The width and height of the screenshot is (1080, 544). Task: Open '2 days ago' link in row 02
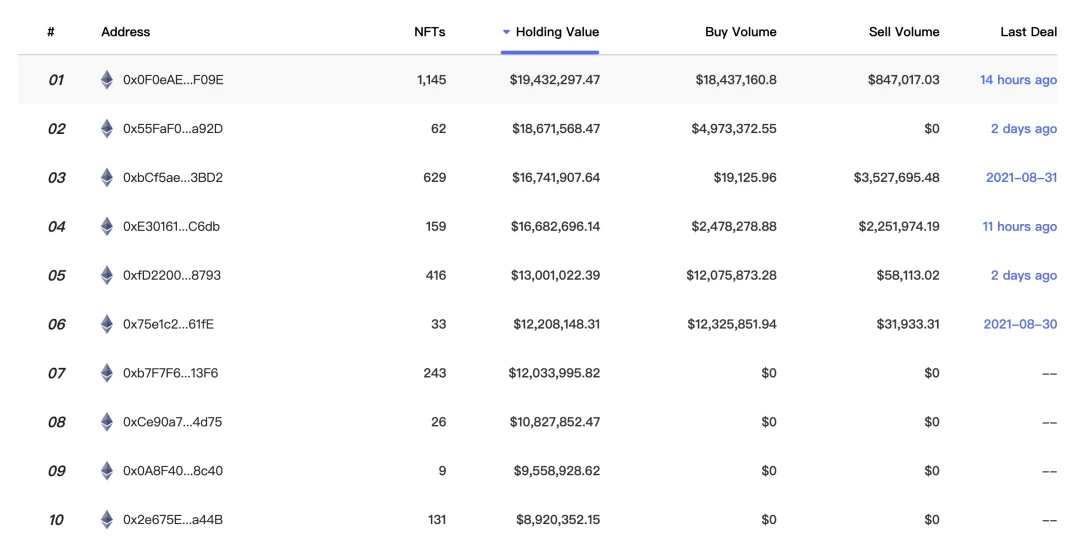coord(1024,129)
